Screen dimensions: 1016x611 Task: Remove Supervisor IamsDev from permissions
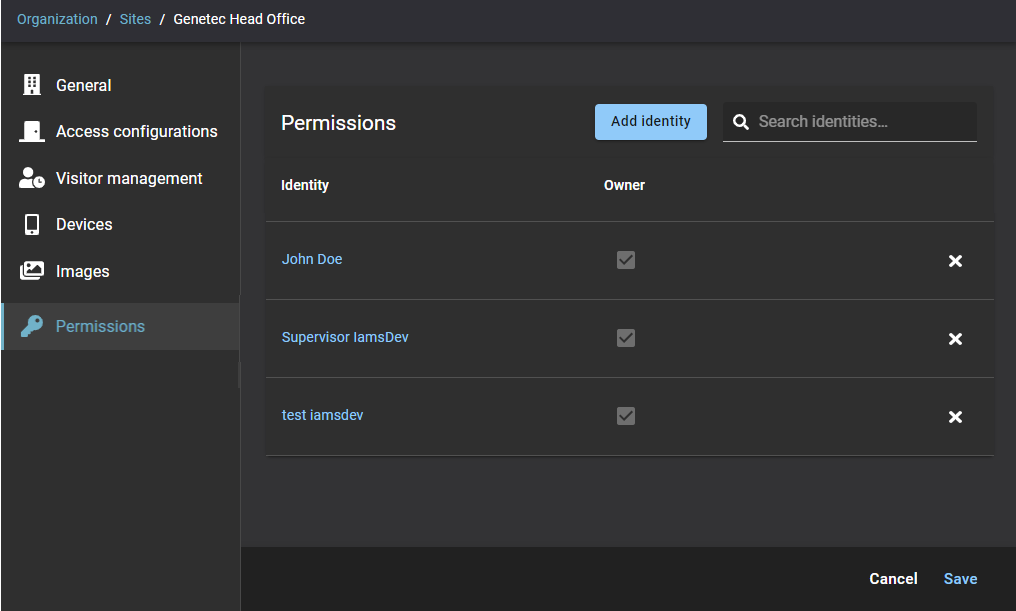(x=955, y=339)
